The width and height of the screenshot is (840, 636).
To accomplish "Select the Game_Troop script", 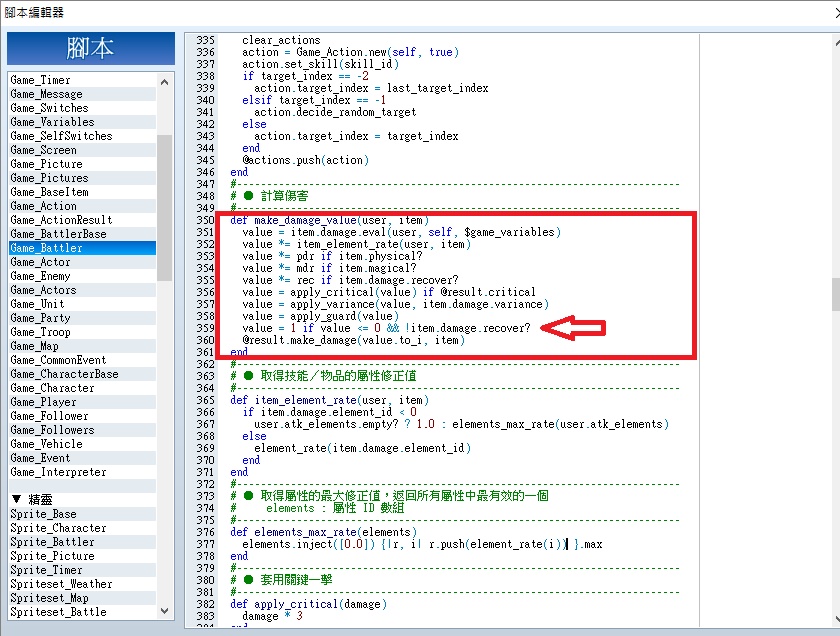I will tap(82, 332).
